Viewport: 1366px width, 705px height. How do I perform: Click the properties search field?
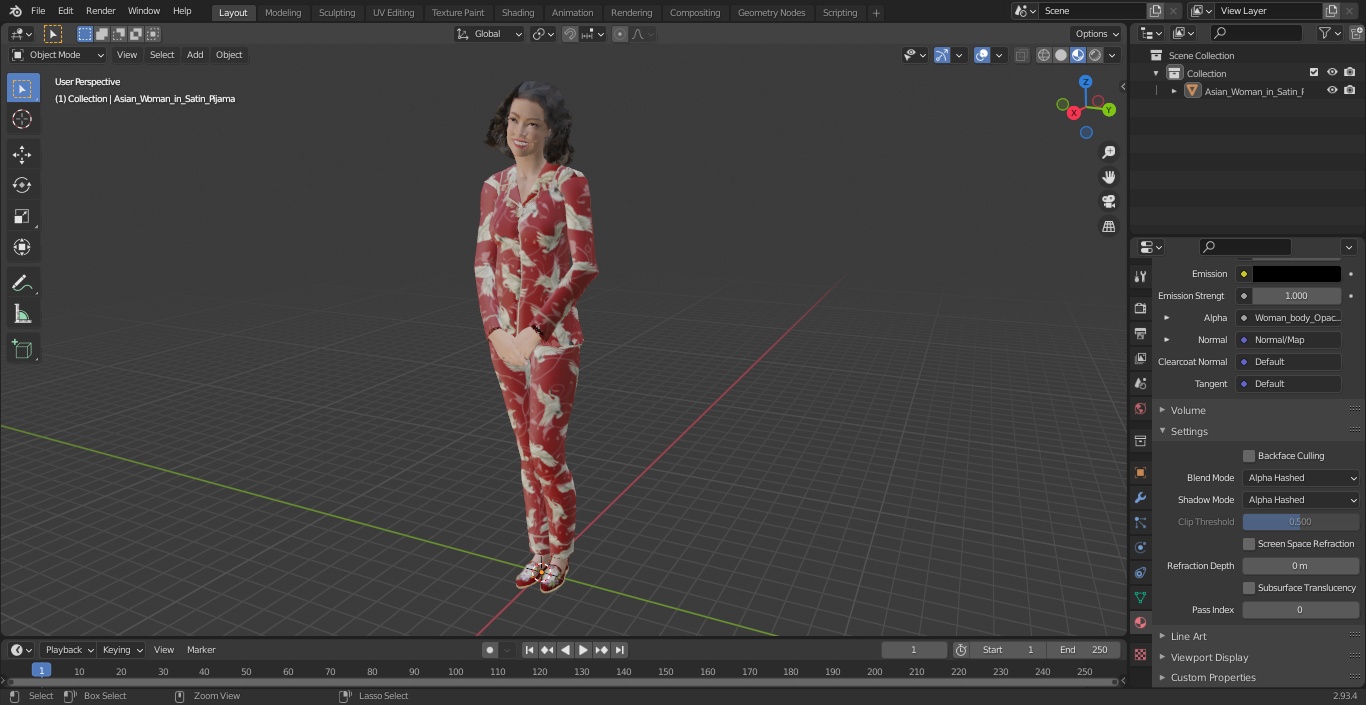[1245, 247]
